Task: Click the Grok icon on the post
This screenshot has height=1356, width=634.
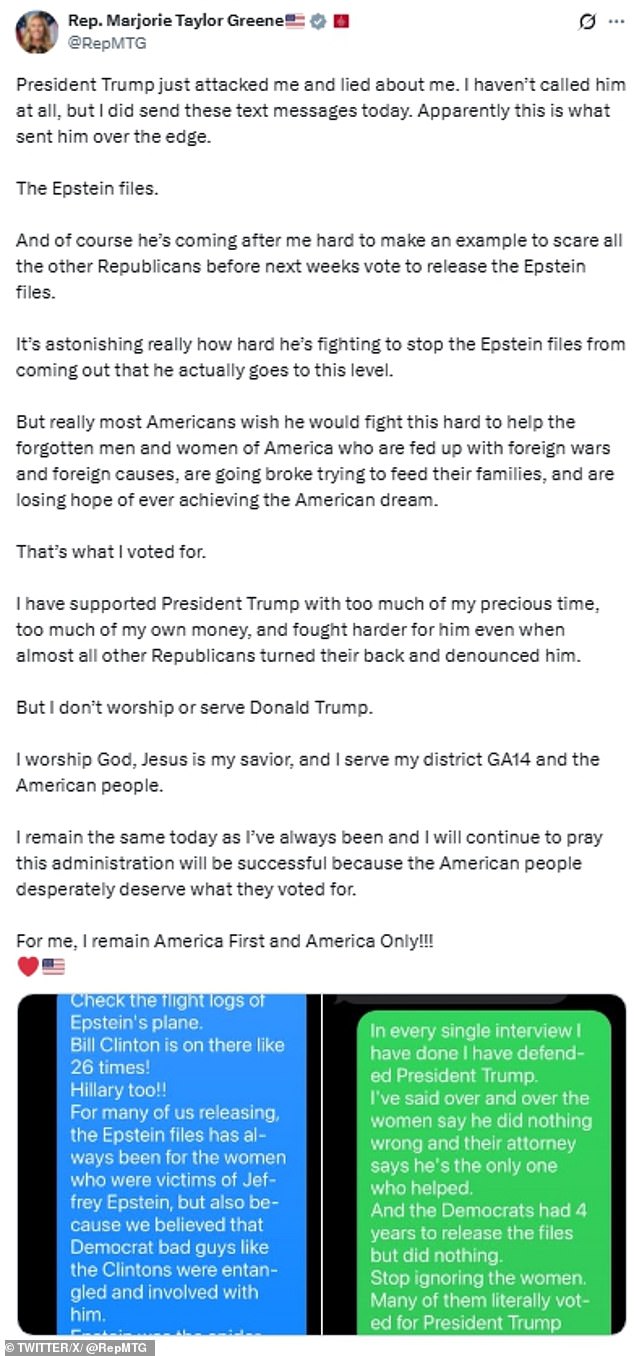Action: point(587,22)
